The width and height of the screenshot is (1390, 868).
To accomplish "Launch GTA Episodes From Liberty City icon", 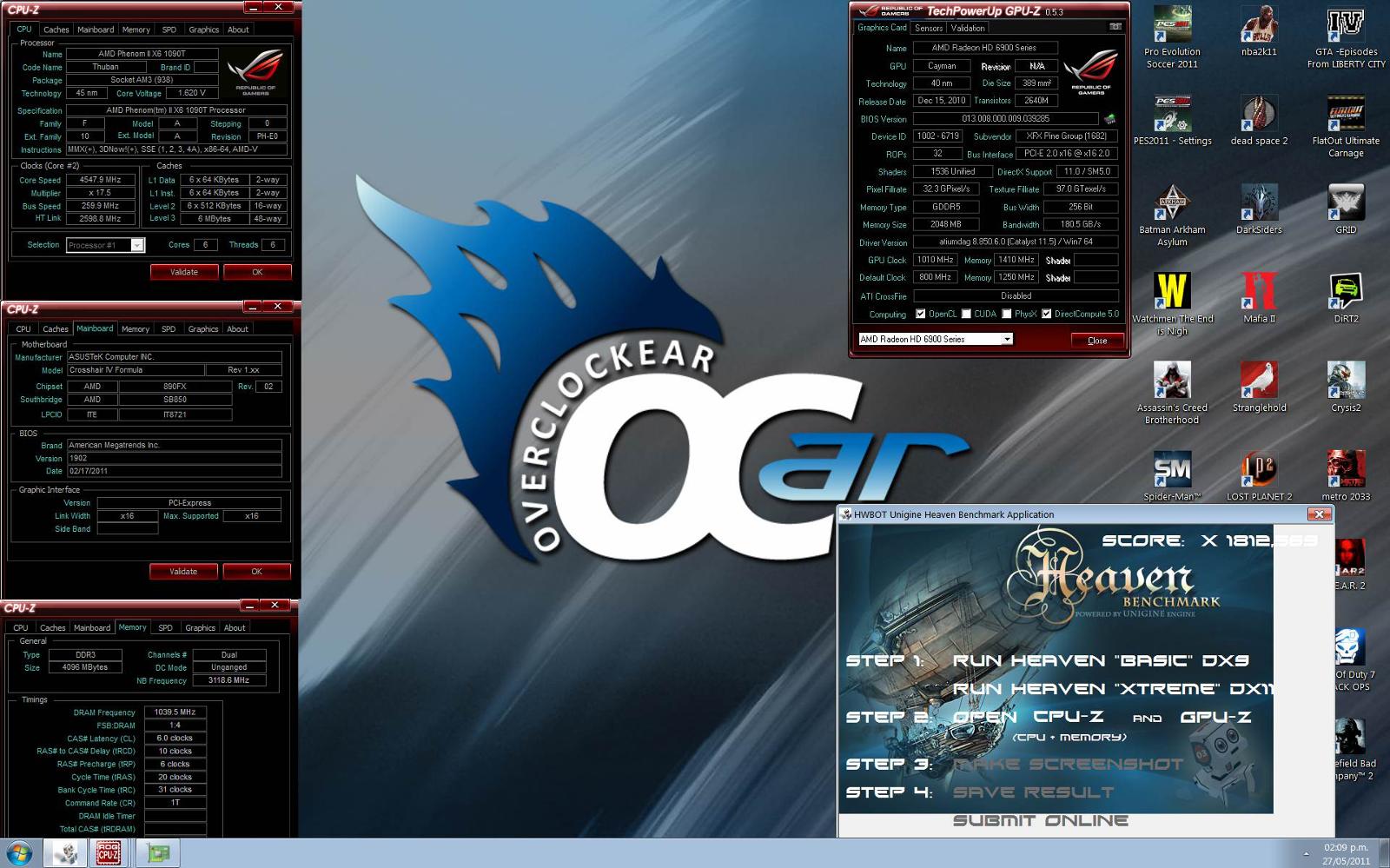I will (x=1346, y=37).
